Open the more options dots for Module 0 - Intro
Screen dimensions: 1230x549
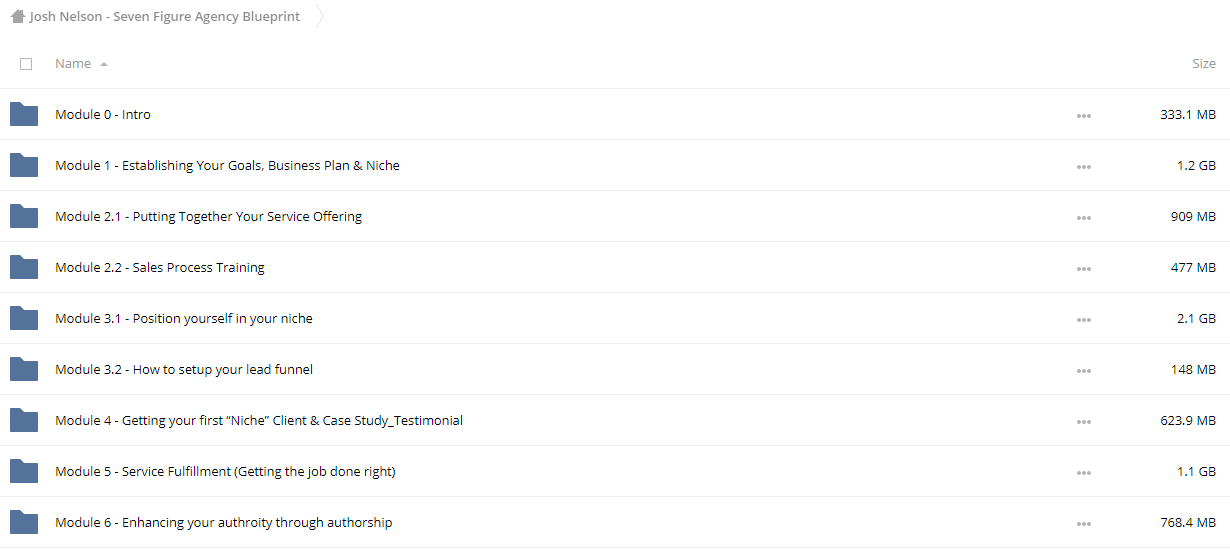1084,116
